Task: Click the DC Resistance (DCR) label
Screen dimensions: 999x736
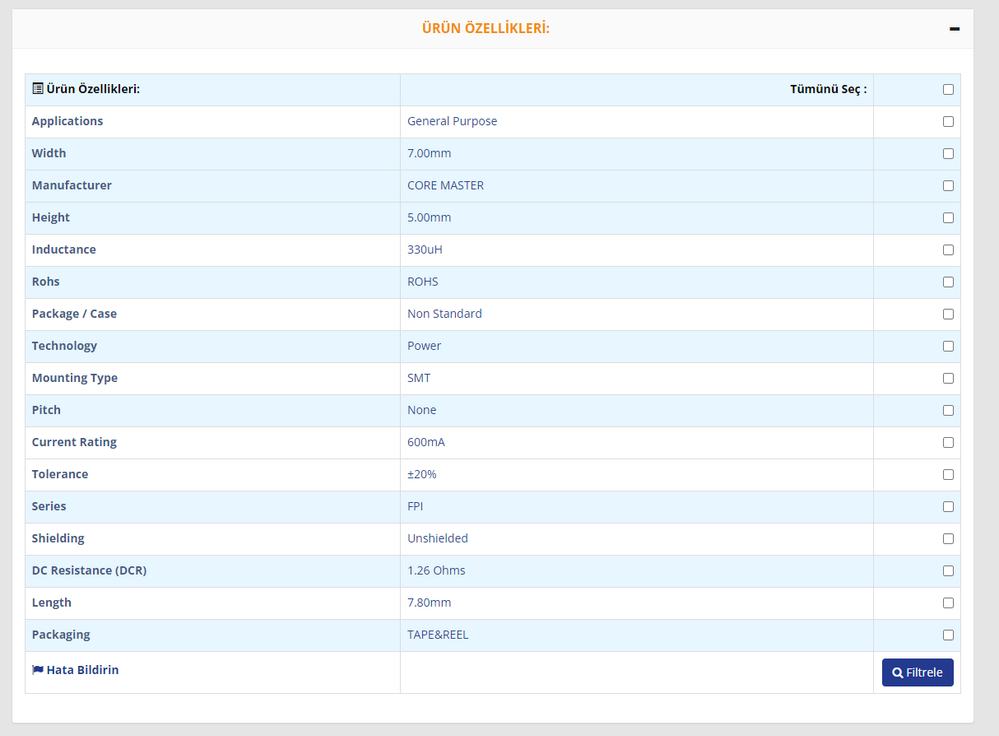Action: (89, 570)
